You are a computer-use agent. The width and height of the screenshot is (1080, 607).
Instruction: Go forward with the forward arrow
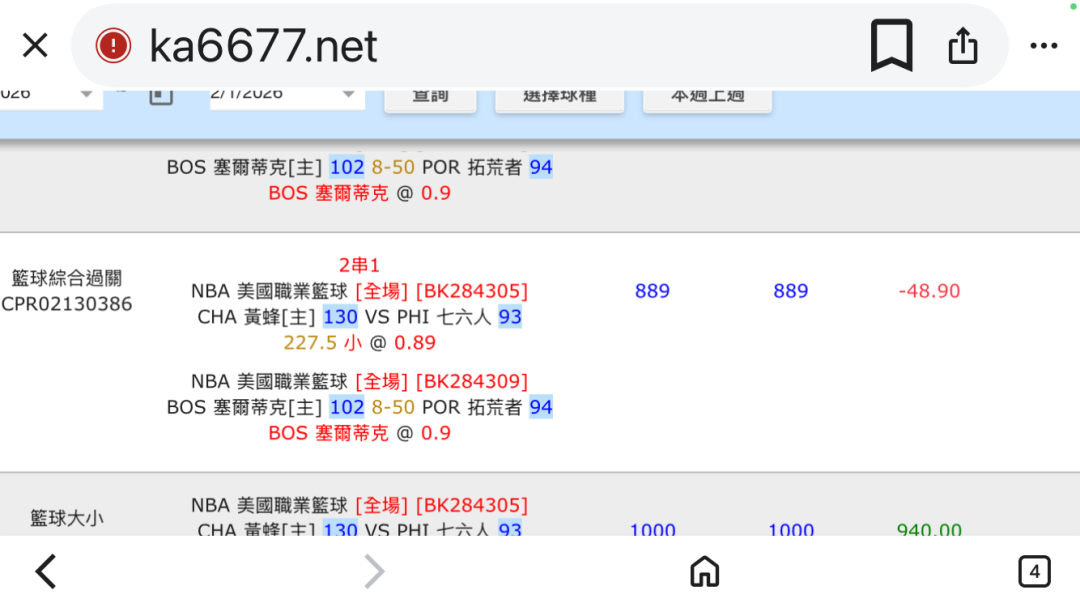coord(373,571)
